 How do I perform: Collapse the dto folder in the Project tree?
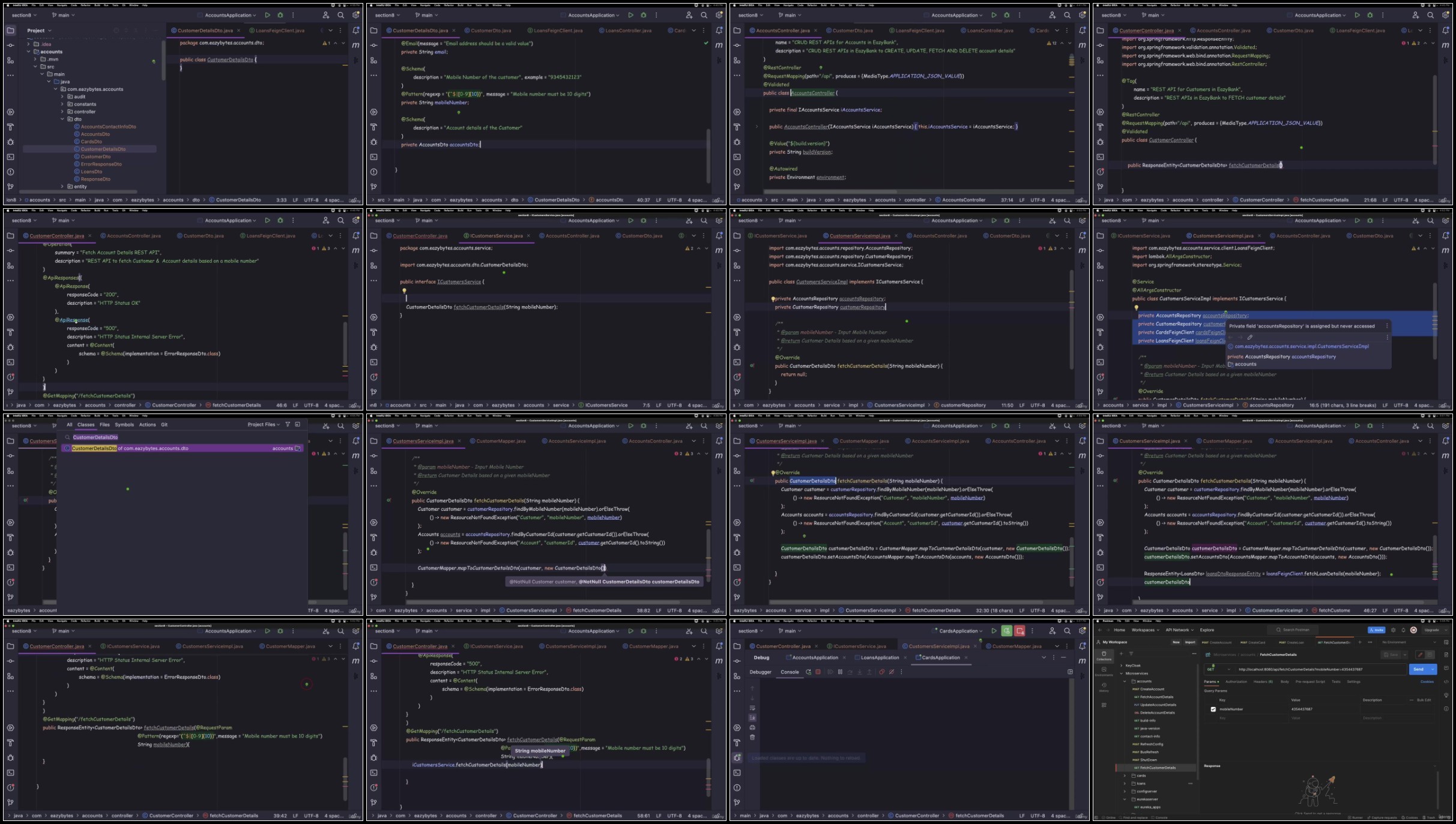62,119
